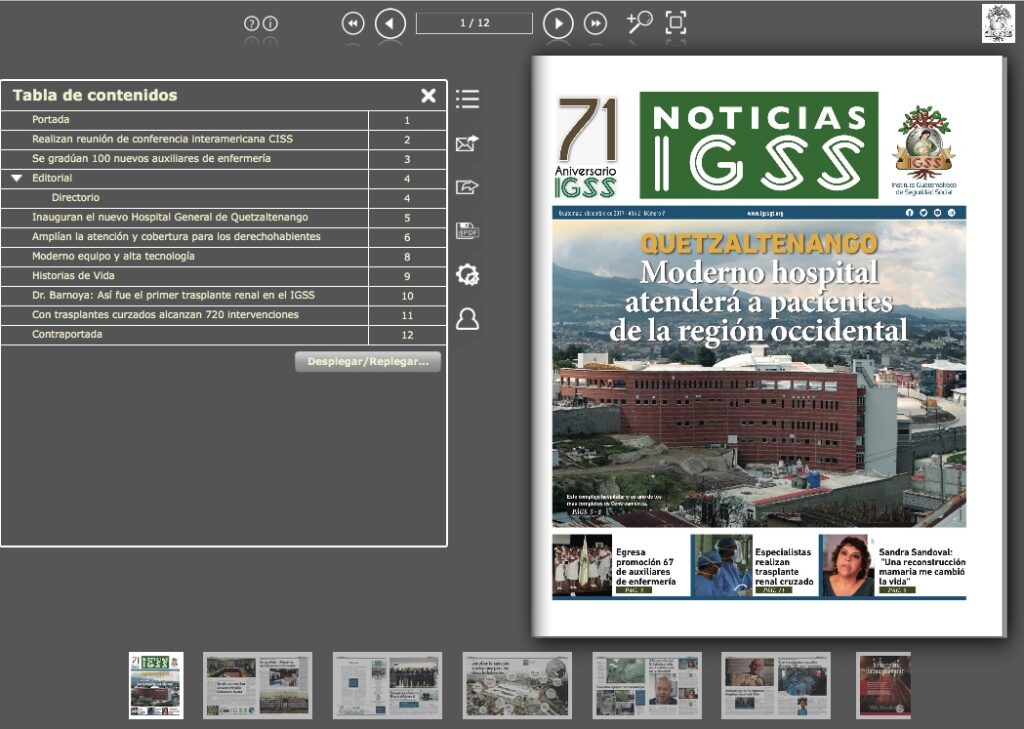
Task: Click the page number input field
Action: pos(473,23)
